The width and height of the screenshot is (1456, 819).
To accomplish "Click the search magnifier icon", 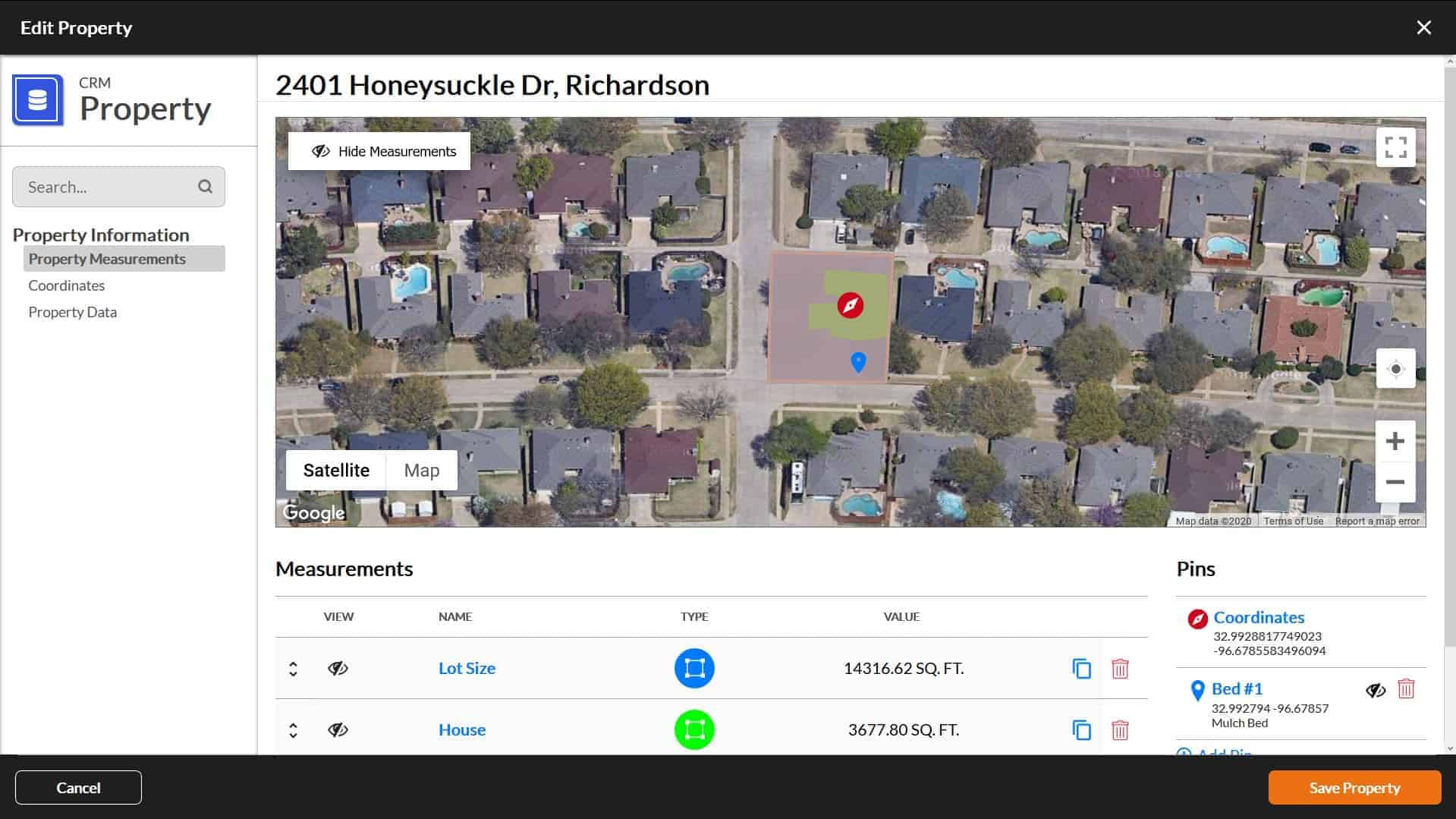I will (x=205, y=187).
